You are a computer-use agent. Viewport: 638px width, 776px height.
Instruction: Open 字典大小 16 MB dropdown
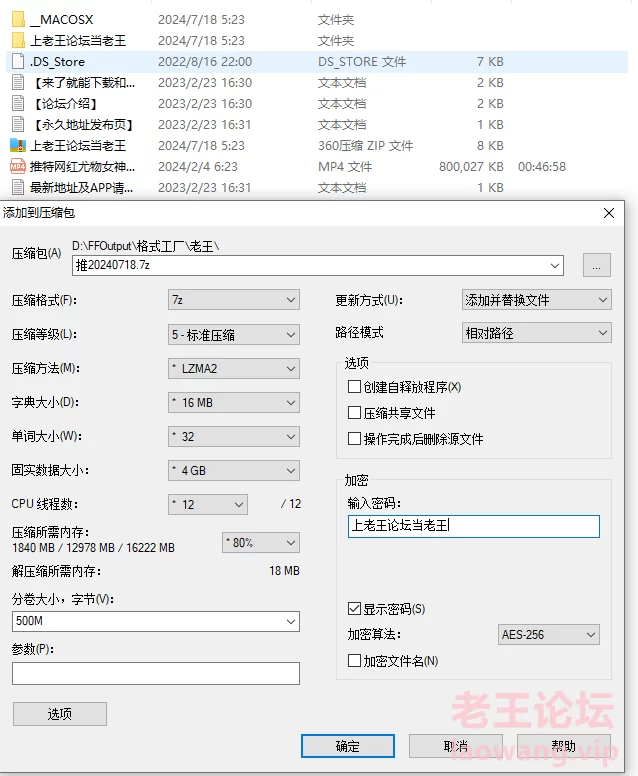click(x=234, y=402)
